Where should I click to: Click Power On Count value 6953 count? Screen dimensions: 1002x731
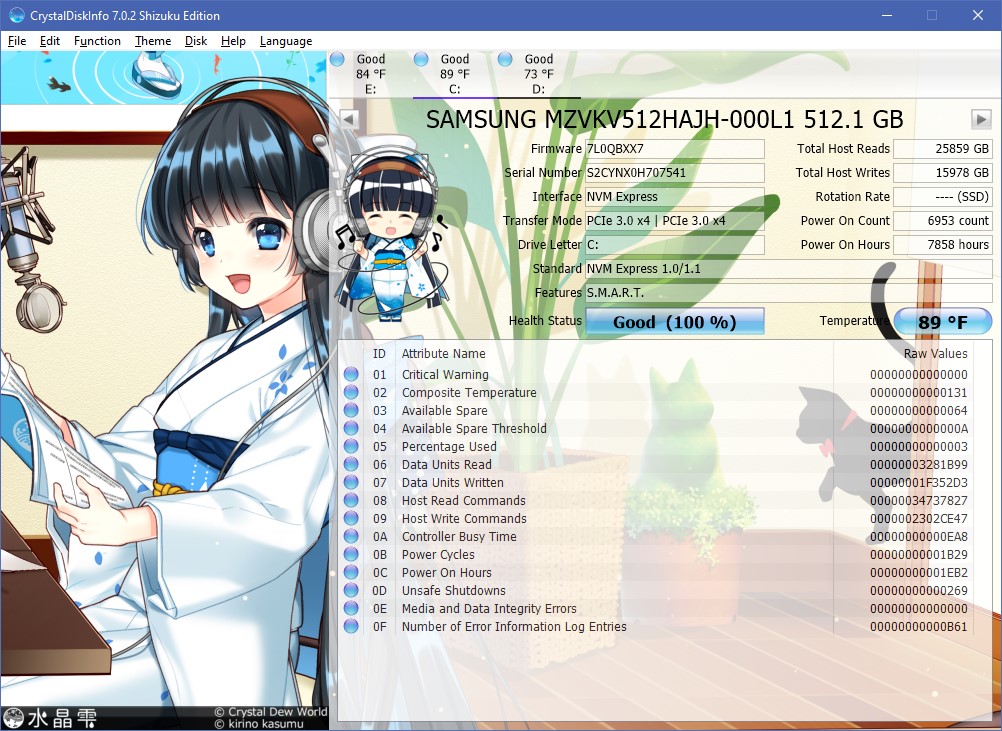(x=943, y=220)
